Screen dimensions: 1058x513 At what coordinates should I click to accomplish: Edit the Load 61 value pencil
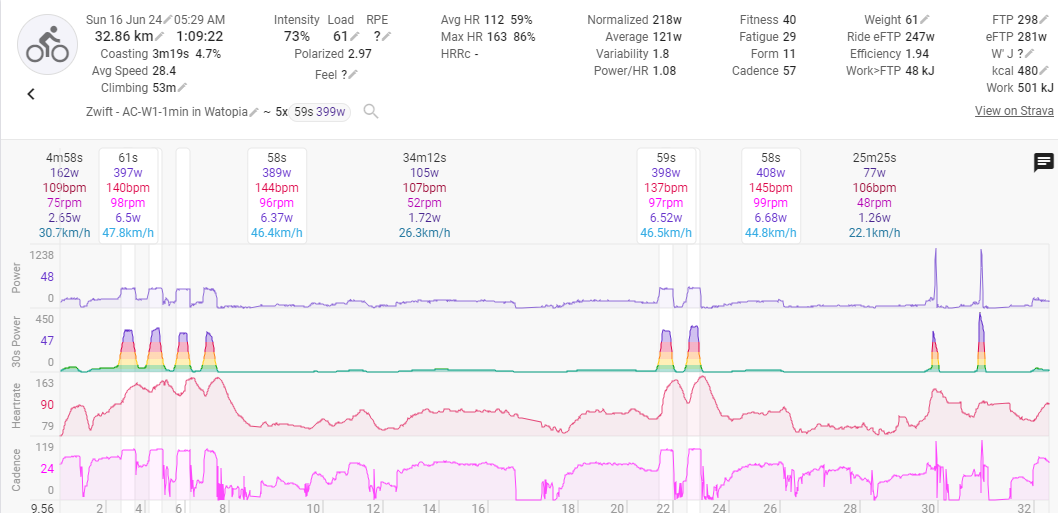tap(356, 36)
